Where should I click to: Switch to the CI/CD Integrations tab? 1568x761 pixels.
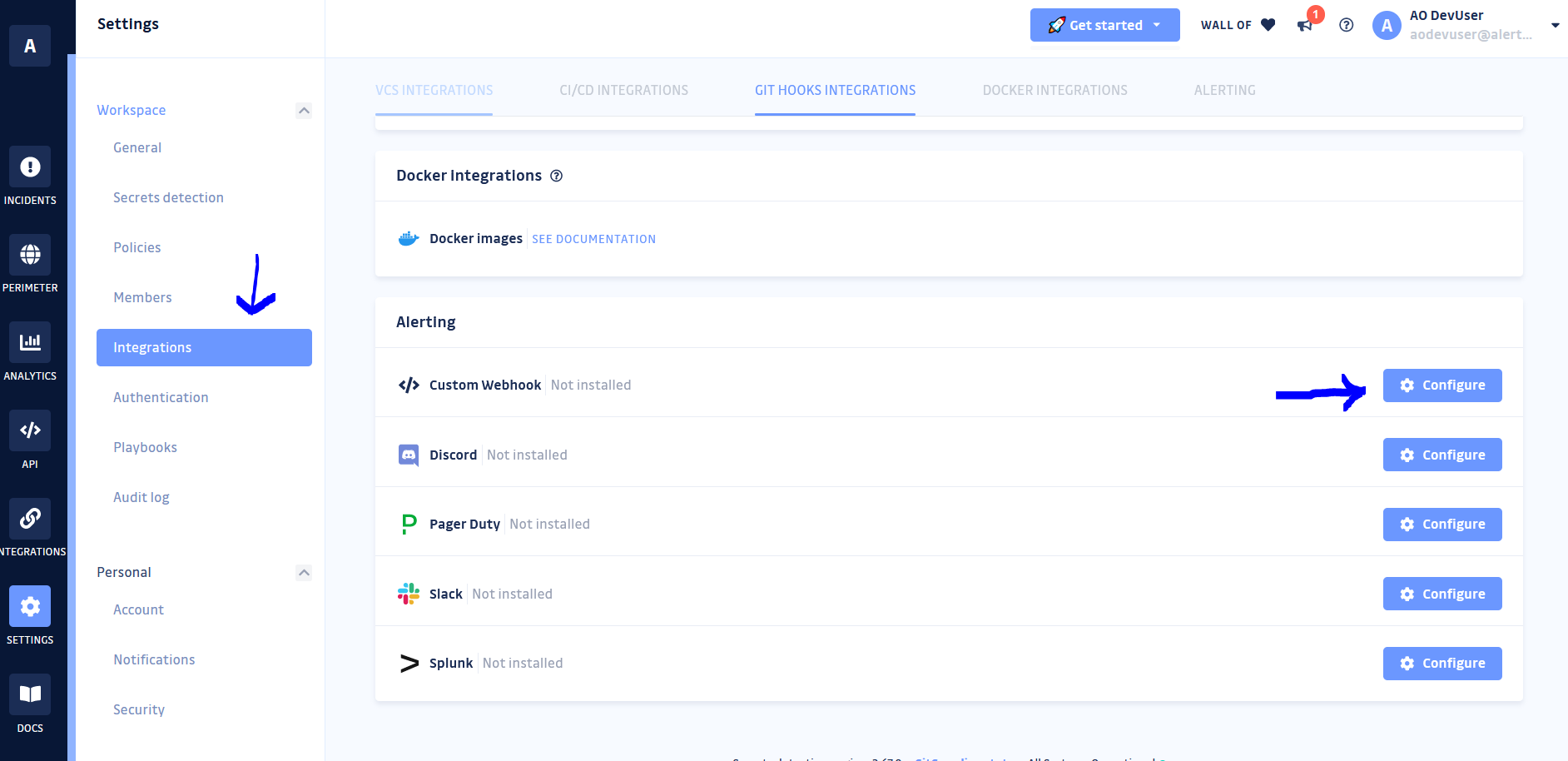623,90
